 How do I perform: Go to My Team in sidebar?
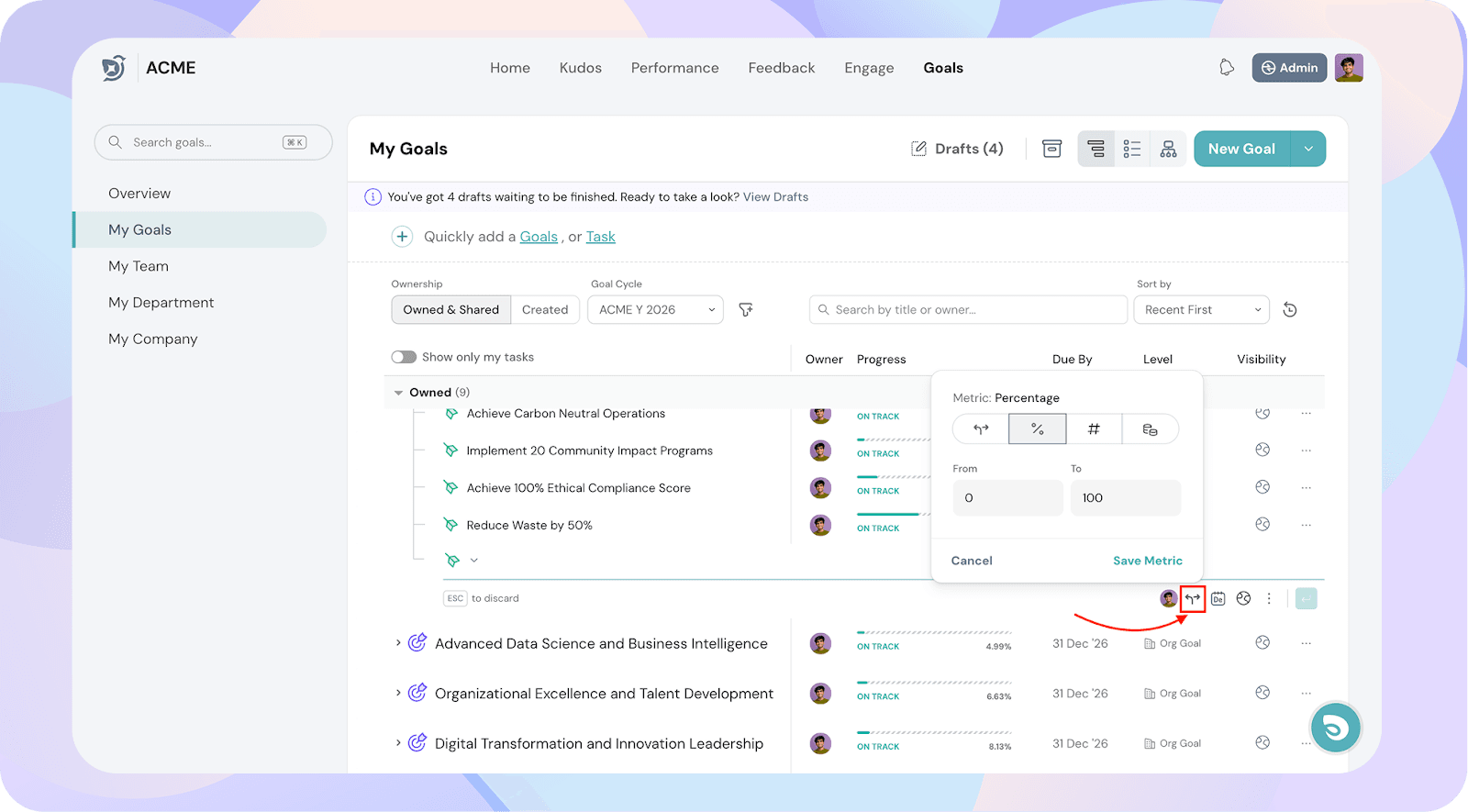click(x=139, y=266)
